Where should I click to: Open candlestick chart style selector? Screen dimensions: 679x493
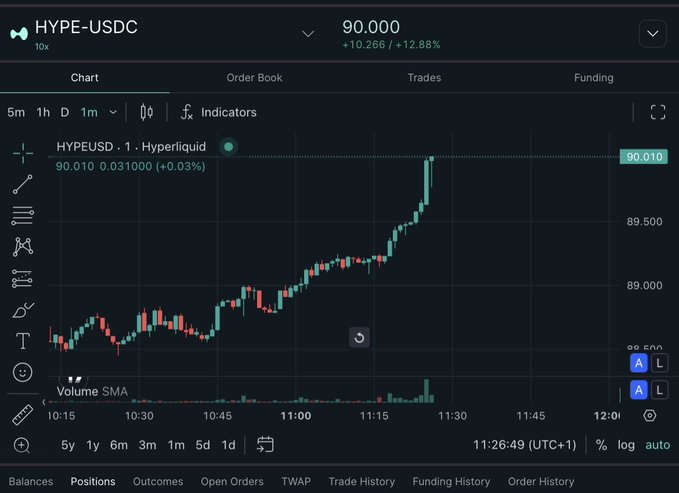click(146, 112)
